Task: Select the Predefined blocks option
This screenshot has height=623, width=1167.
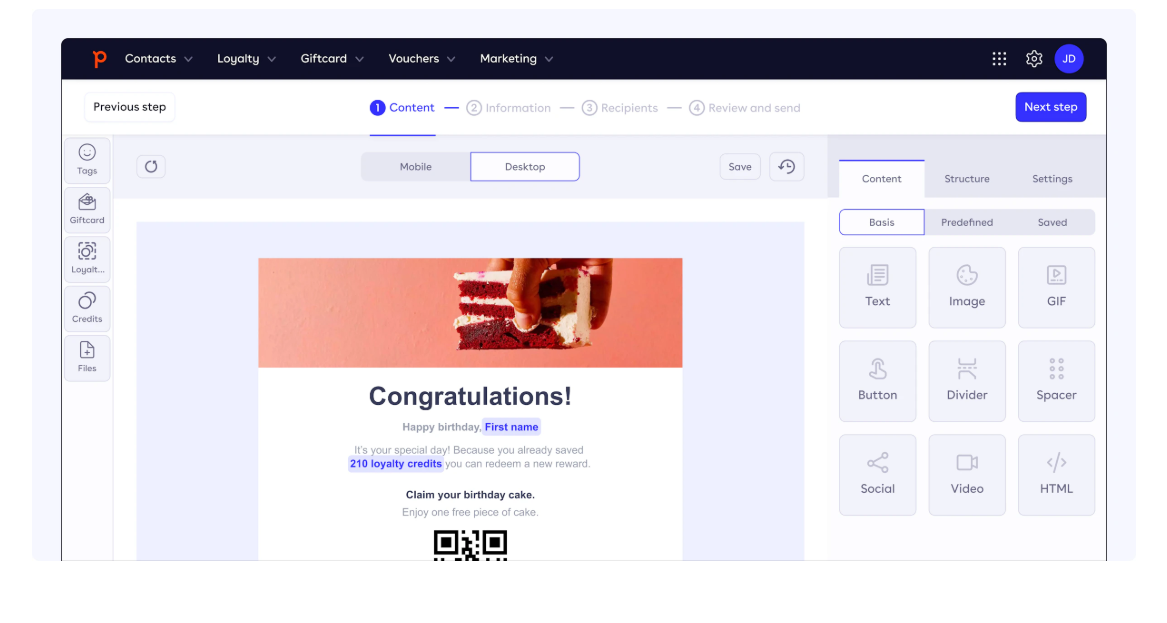Action: click(x=967, y=222)
